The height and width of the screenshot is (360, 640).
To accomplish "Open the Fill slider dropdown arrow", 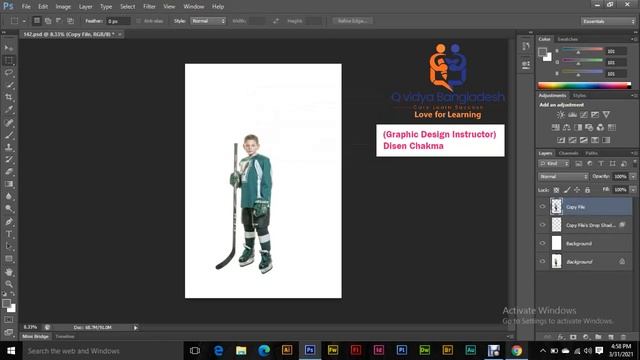I will click(633, 190).
